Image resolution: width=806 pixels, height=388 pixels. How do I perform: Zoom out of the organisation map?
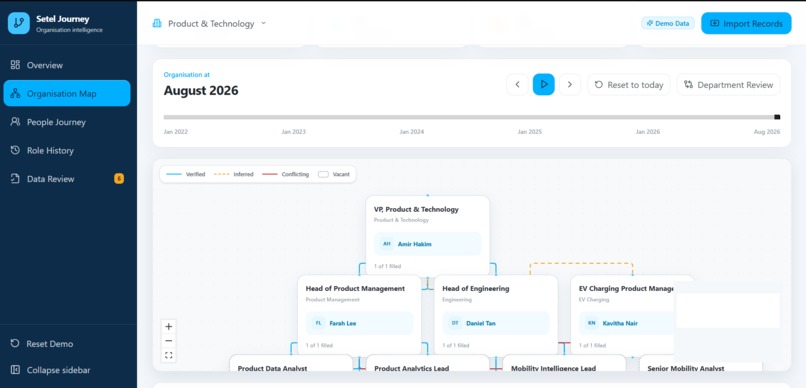[169, 341]
